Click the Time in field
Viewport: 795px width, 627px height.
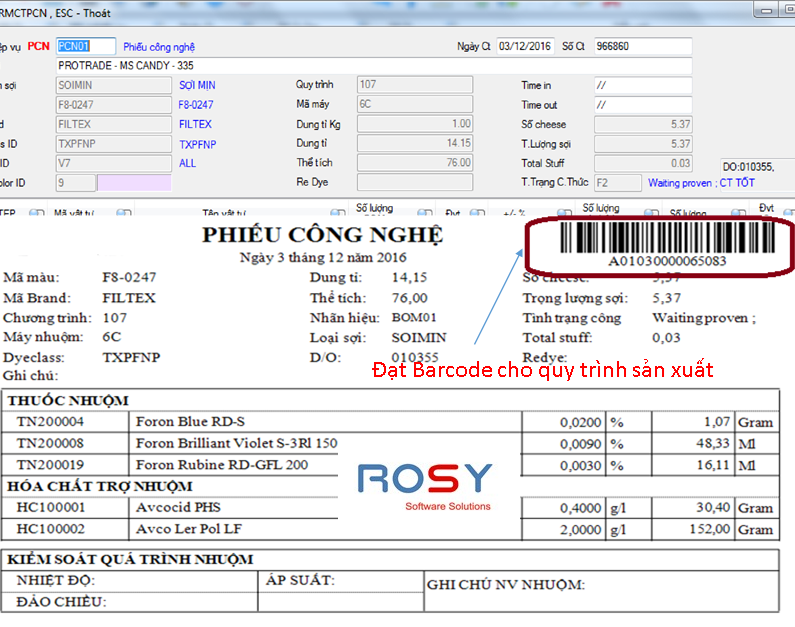coord(642,86)
